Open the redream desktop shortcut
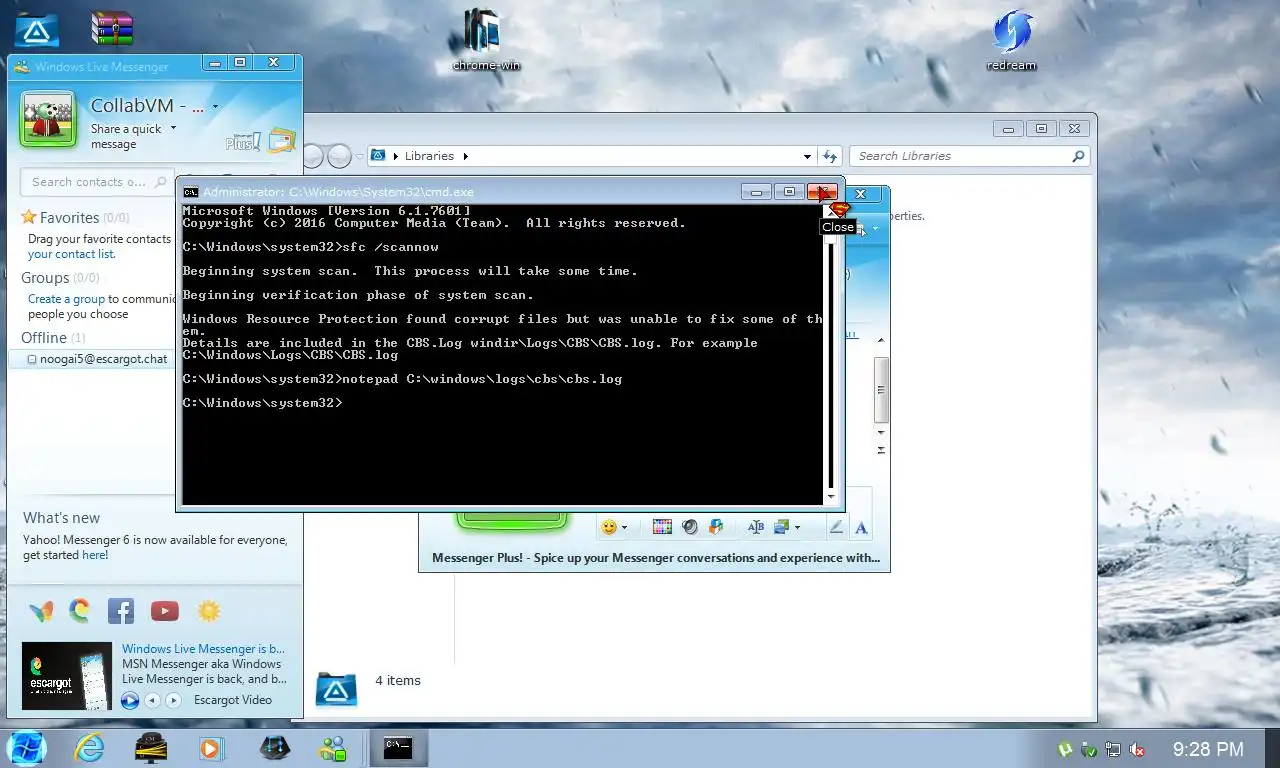The image size is (1280, 768). 1011,40
